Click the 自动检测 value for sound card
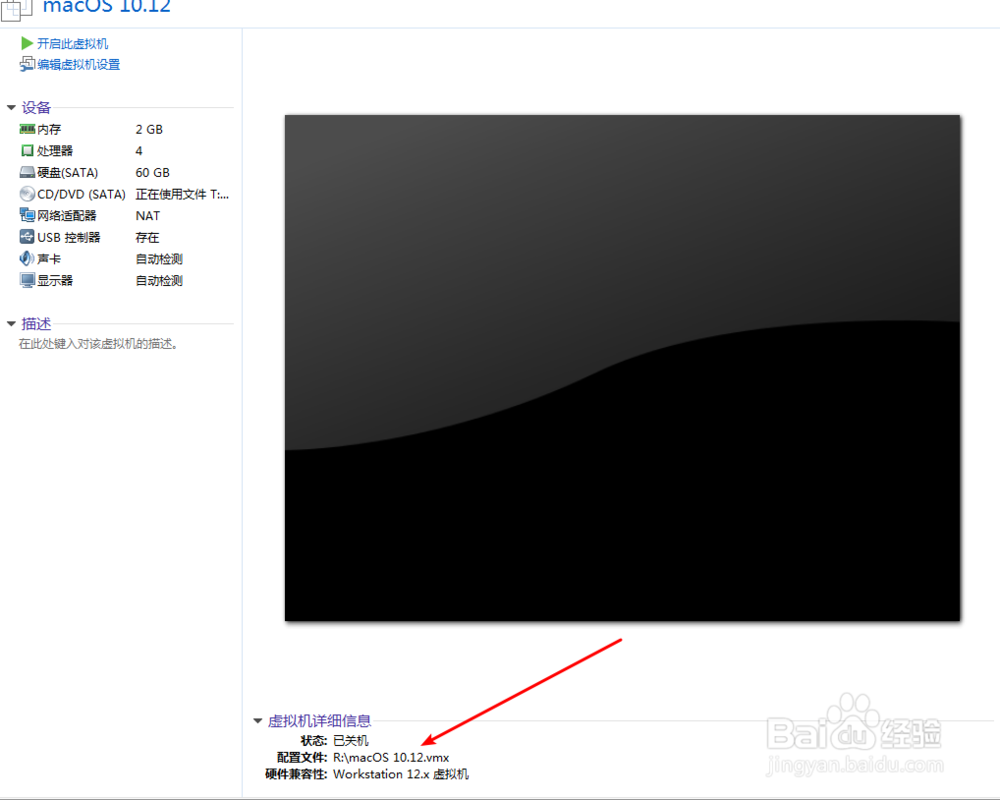The height and width of the screenshot is (800, 1000). [159, 259]
